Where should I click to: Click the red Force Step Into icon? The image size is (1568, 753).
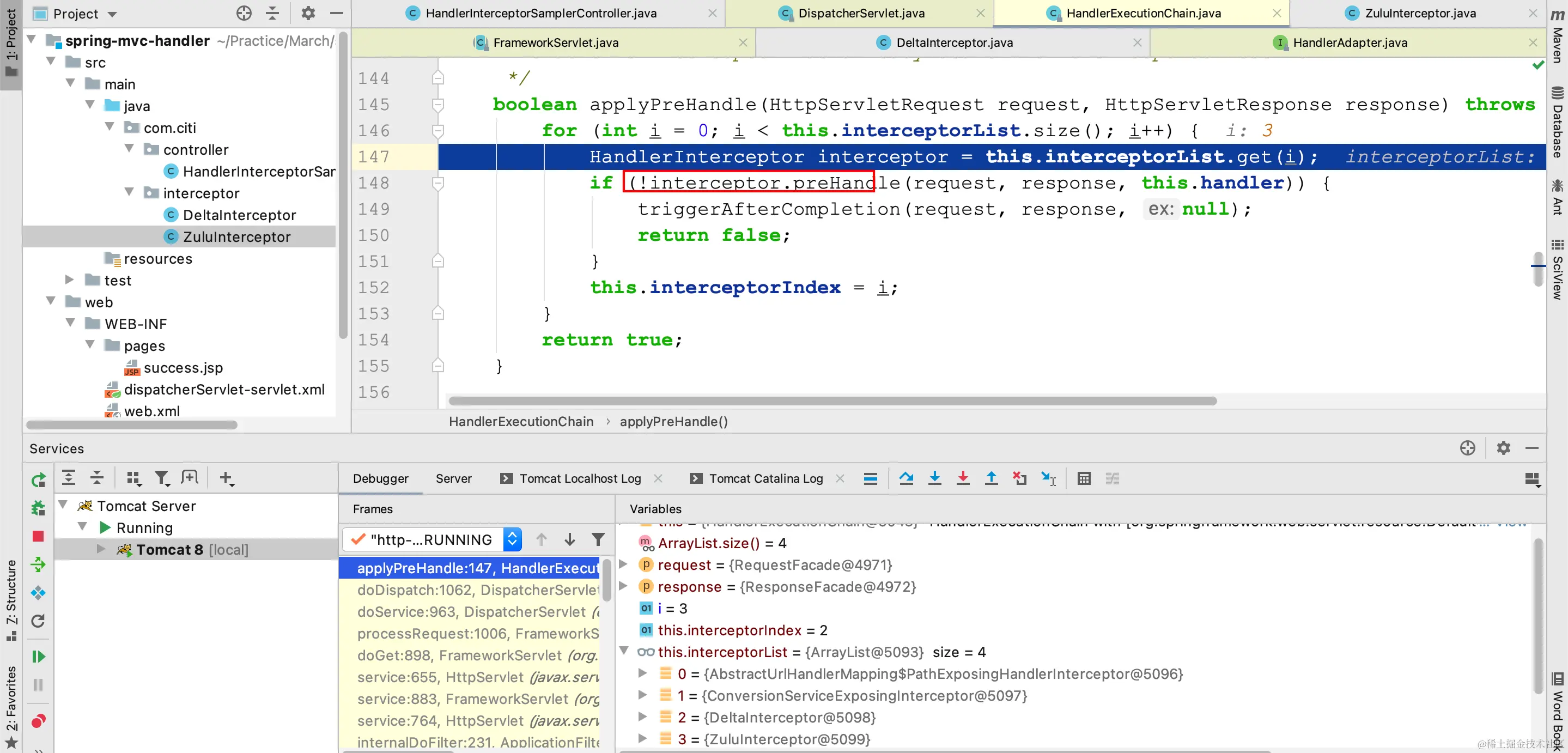tap(963, 478)
